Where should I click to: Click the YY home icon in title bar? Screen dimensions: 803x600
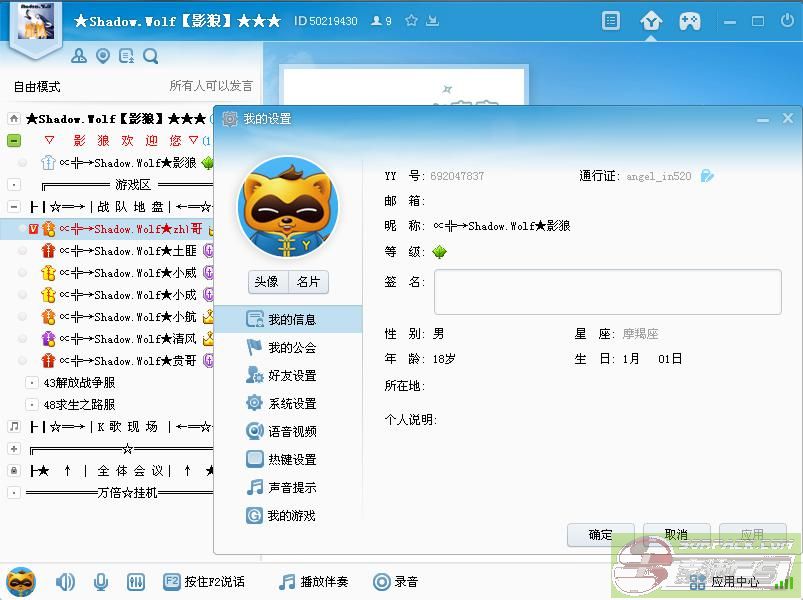pos(651,22)
